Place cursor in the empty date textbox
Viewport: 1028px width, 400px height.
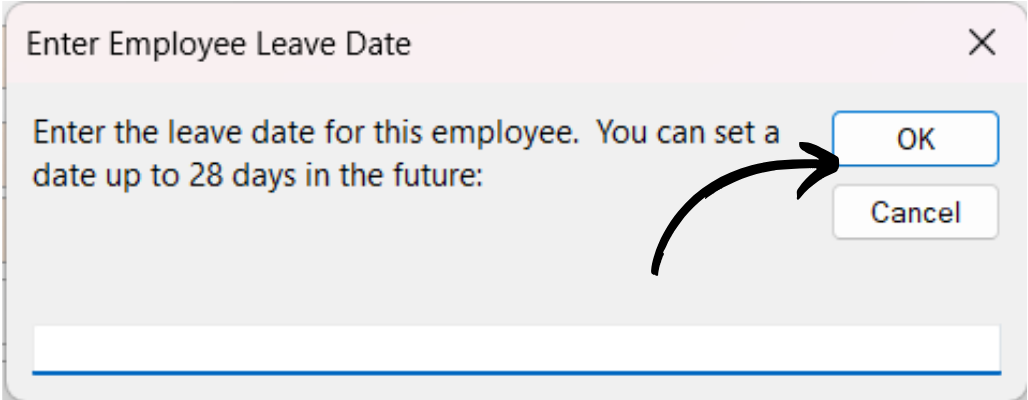517,349
